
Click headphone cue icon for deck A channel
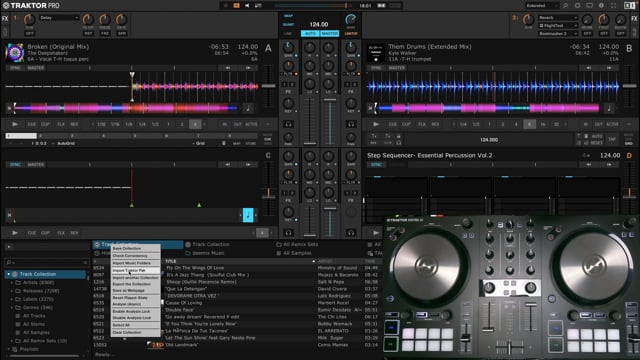point(288,124)
